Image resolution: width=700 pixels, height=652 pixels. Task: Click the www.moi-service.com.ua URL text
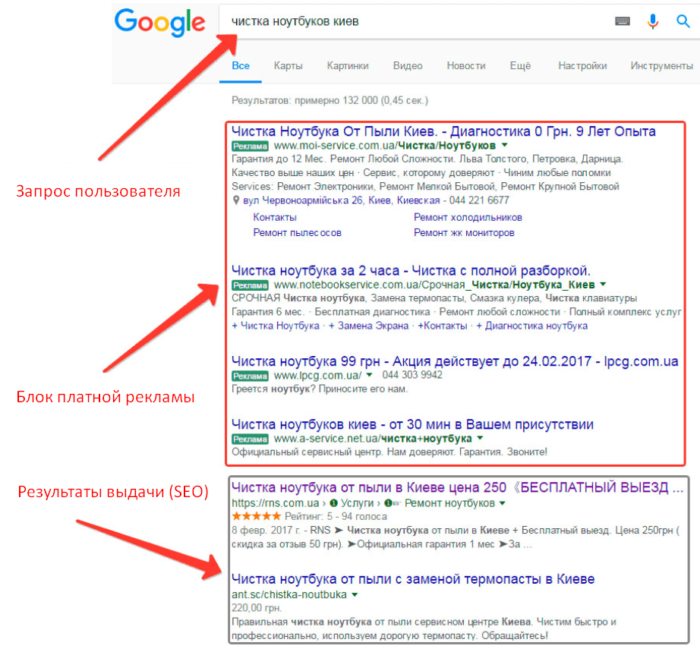point(384,146)
